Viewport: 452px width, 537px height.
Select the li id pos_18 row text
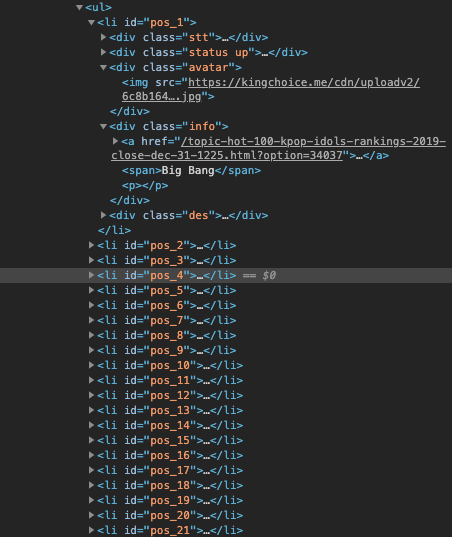pyautogui.click(x=170, y=485)
